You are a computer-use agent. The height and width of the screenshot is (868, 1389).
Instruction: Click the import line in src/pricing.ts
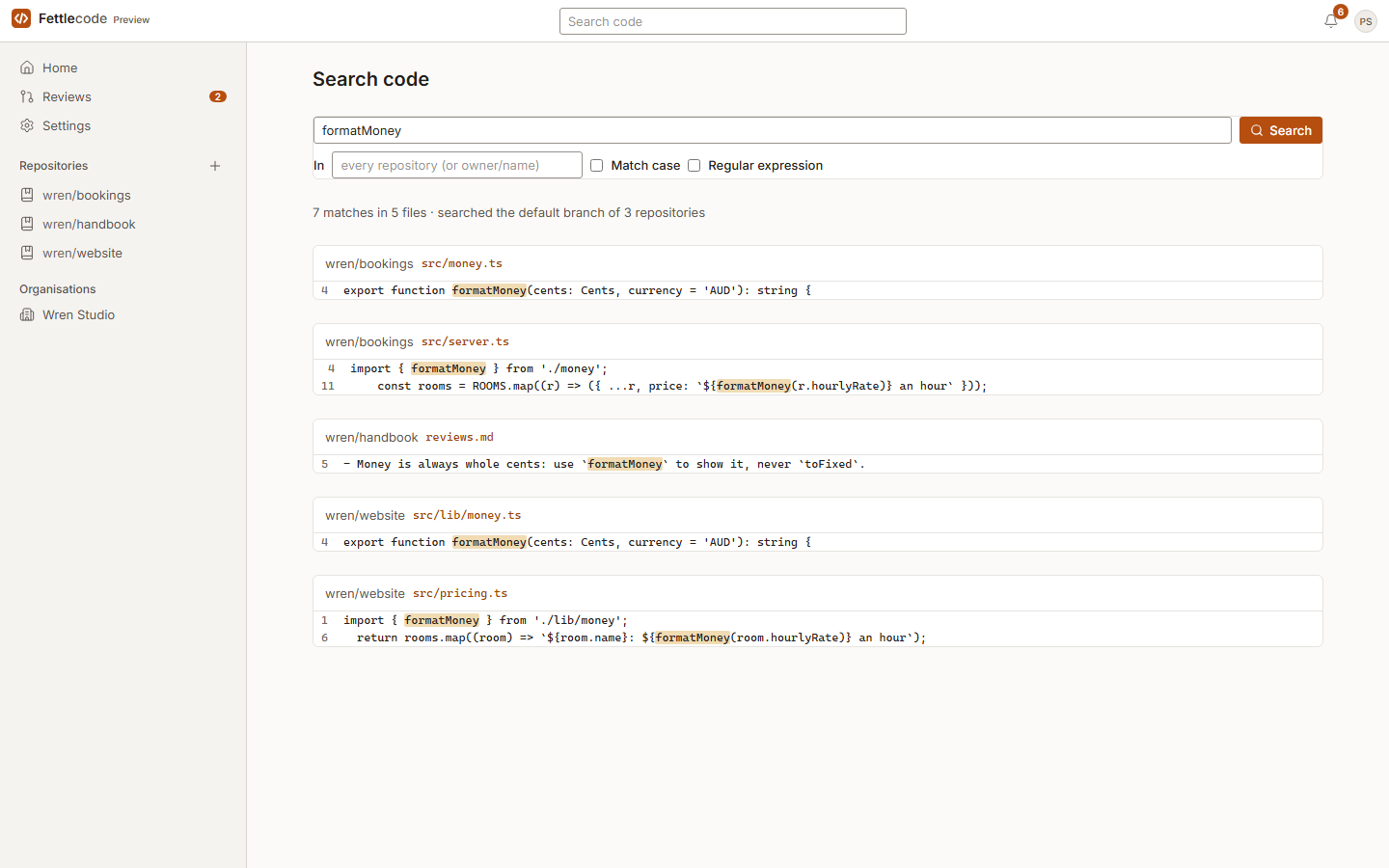click(x=818, y=620)
